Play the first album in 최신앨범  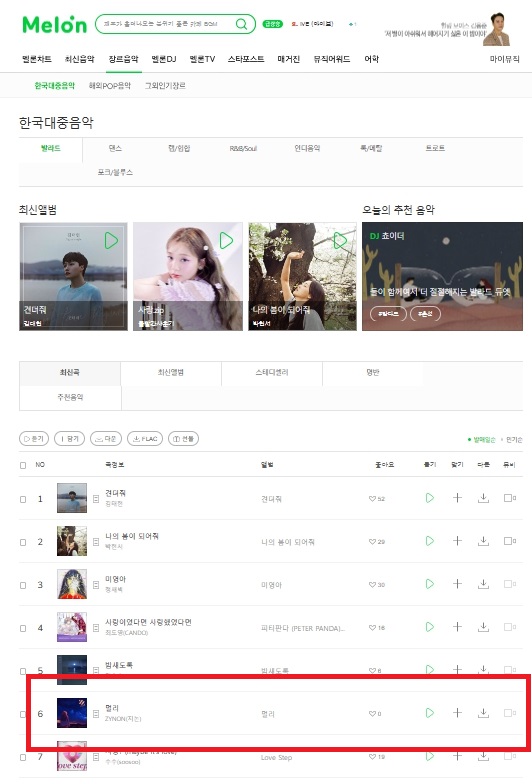click(111, 240)
